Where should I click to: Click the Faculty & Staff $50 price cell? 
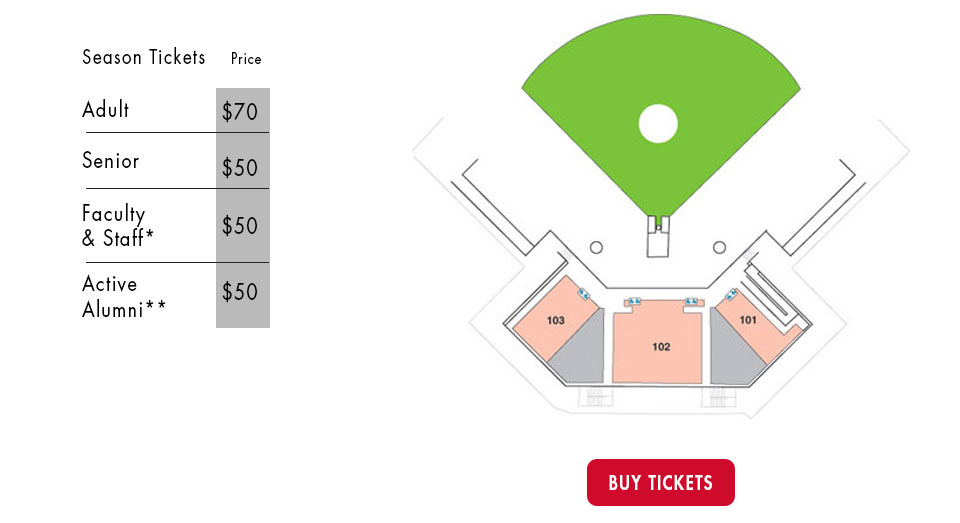(x=242, y=226)
